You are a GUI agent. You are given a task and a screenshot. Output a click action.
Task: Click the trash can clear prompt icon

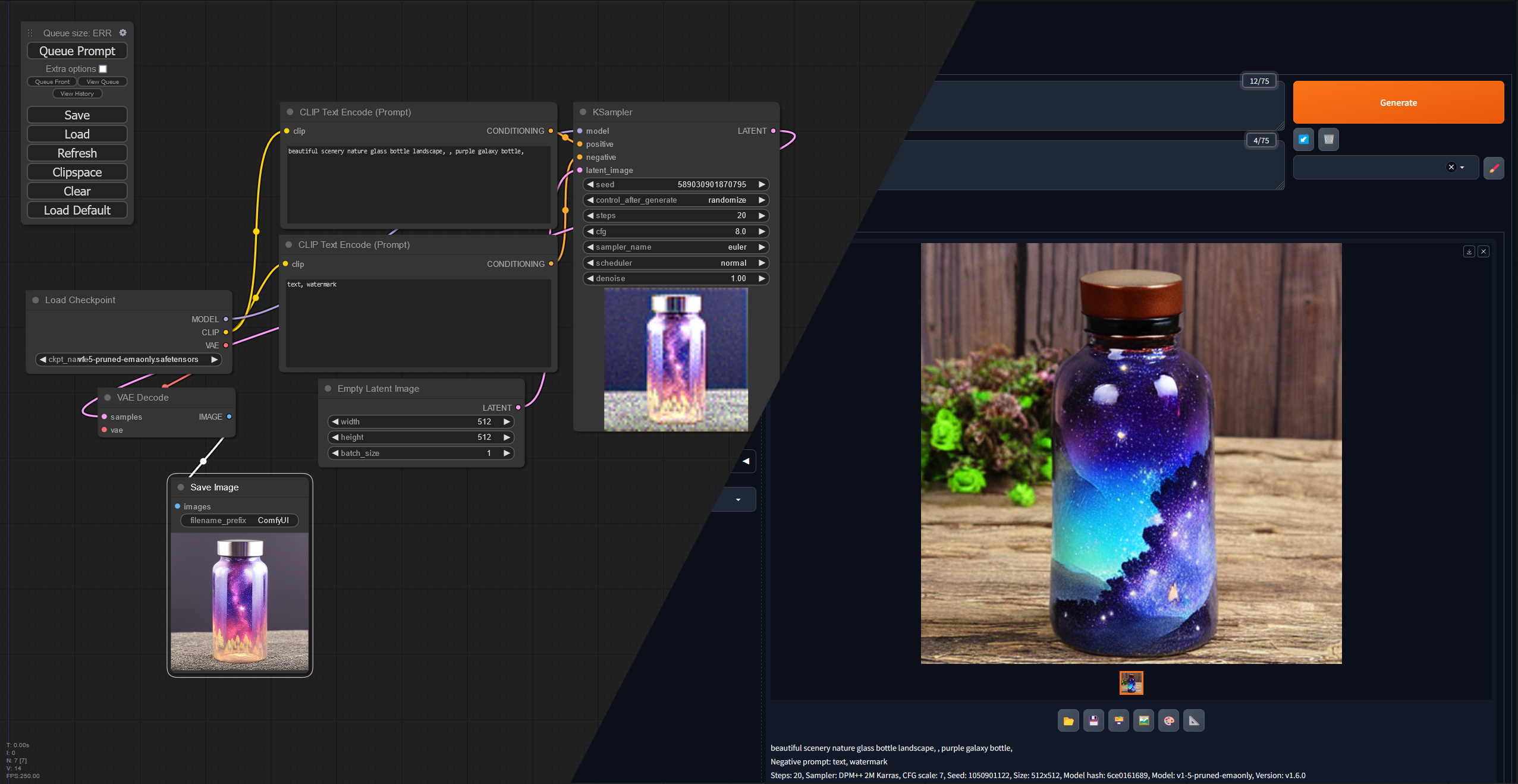tap(1328, 140)
